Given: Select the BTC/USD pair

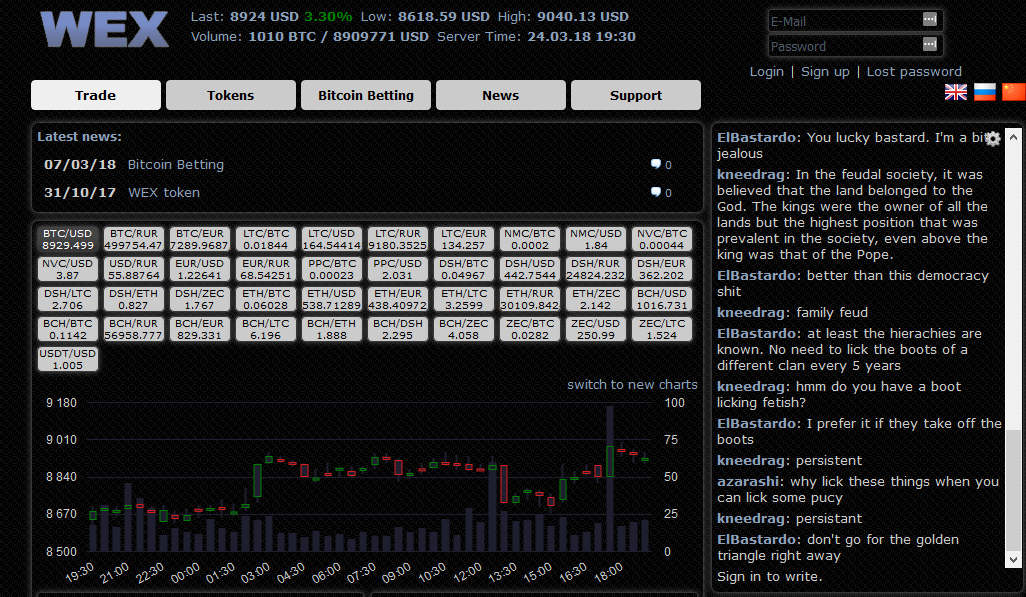Looking at the screenshot, I should click(67, 239).
